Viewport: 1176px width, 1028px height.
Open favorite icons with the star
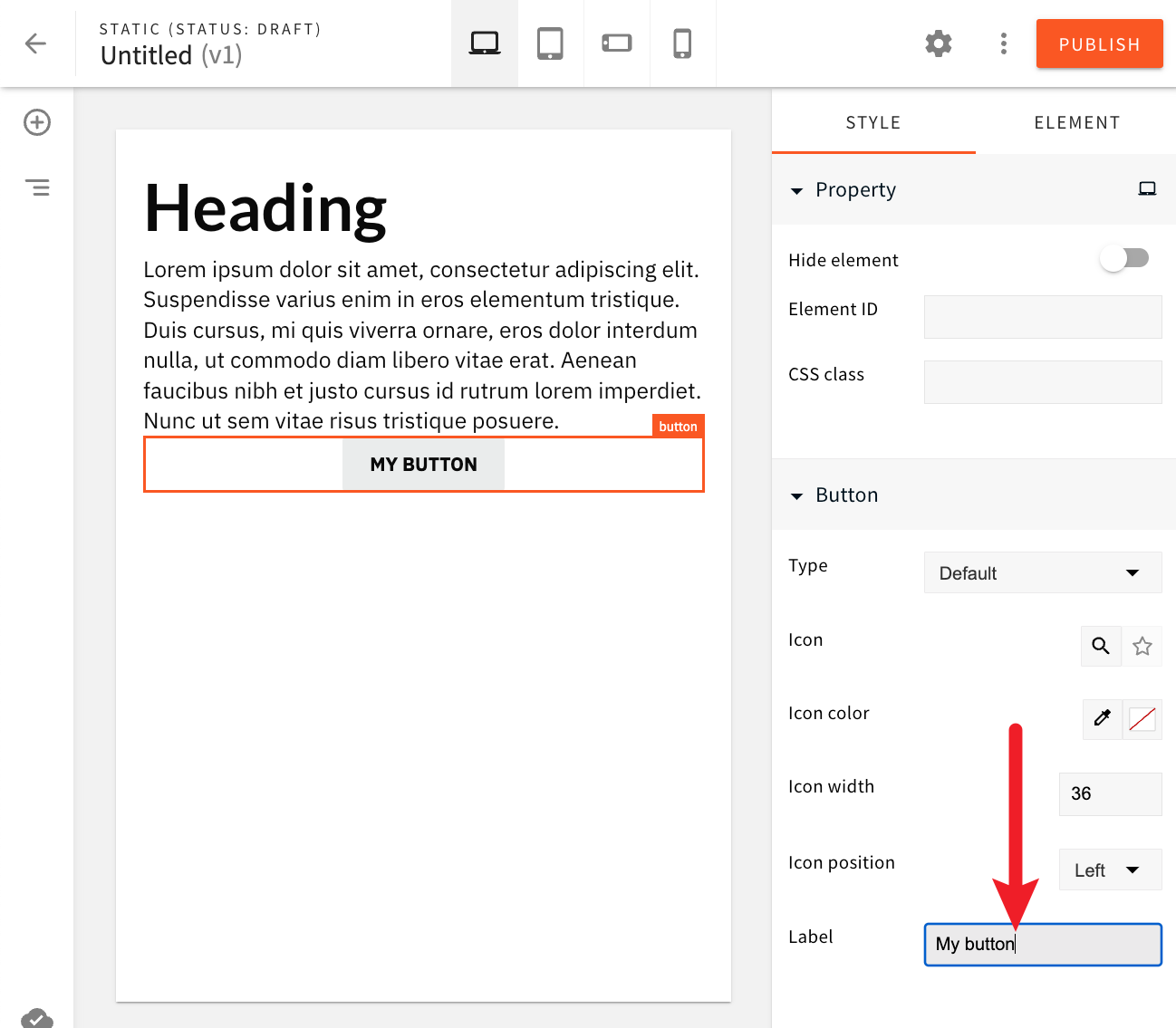coord(1142,646)
